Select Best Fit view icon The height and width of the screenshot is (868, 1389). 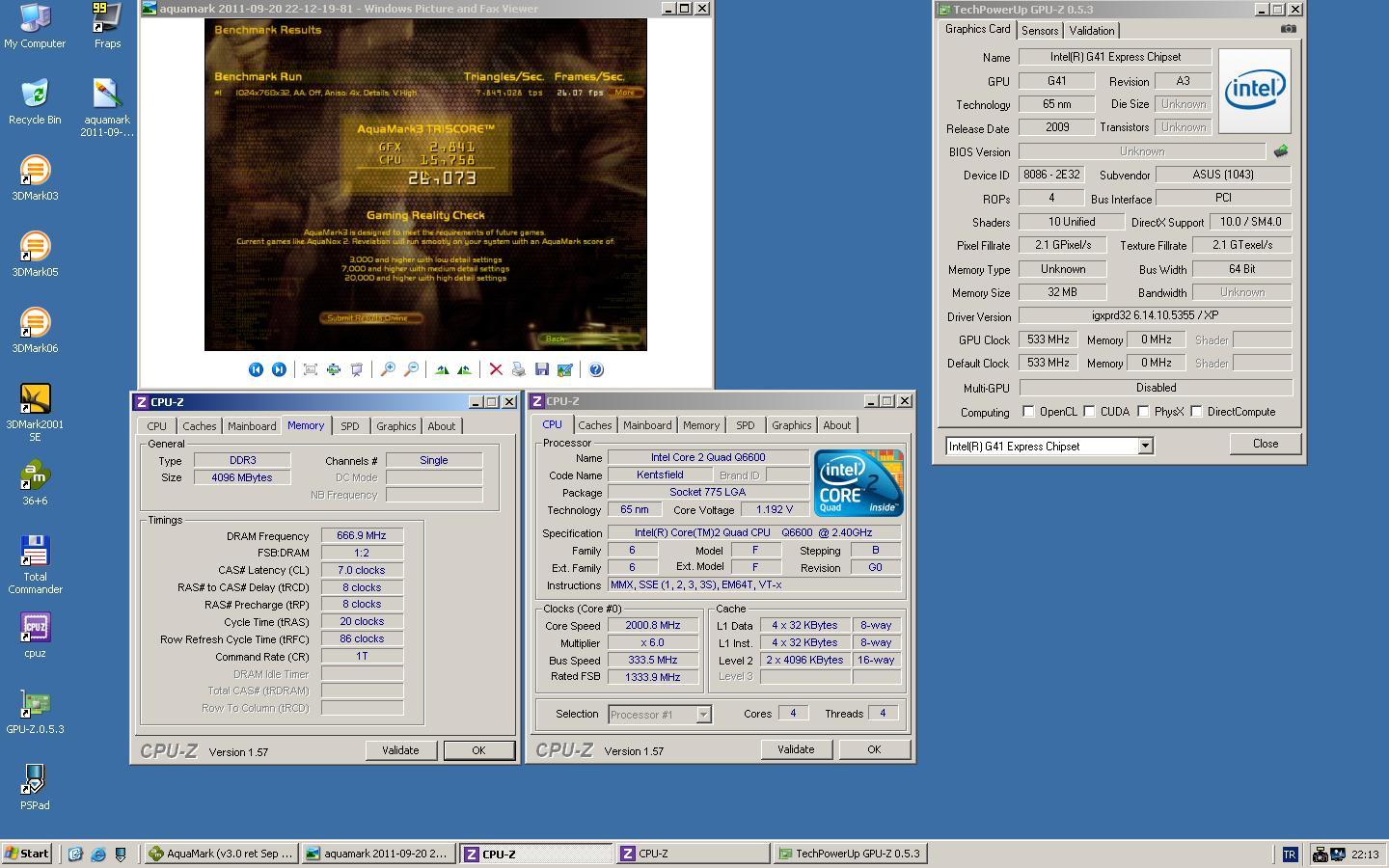(x=310, y=369)
